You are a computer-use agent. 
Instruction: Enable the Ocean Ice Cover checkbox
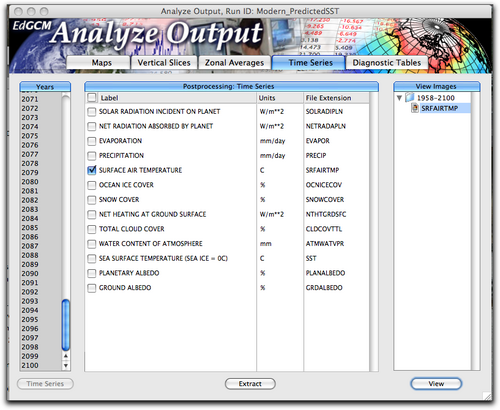tap(91, 185)
